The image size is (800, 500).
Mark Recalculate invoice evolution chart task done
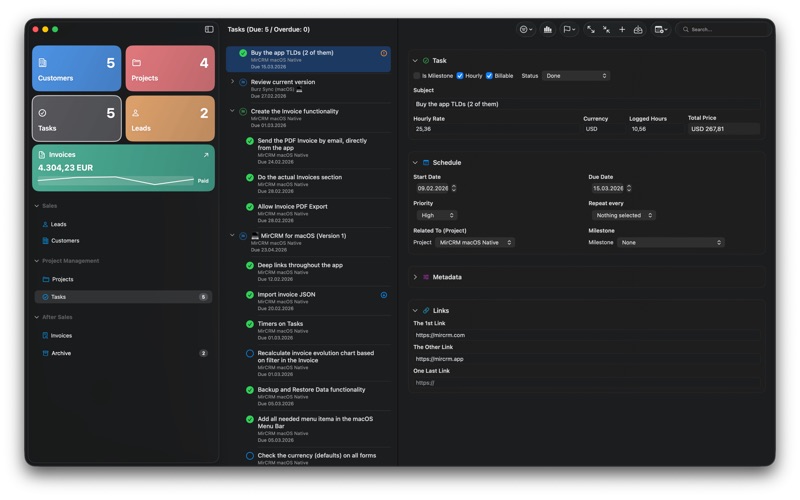coord(250,354)
